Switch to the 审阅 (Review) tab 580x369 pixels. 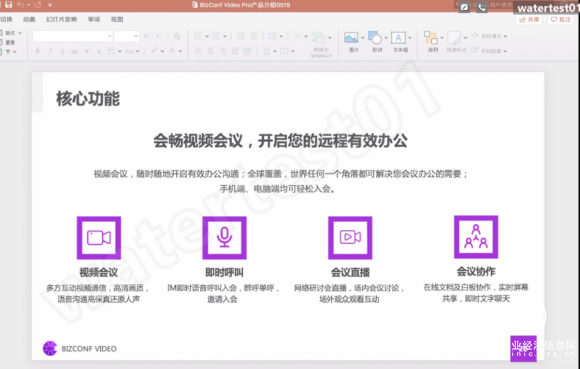[94, 19]
